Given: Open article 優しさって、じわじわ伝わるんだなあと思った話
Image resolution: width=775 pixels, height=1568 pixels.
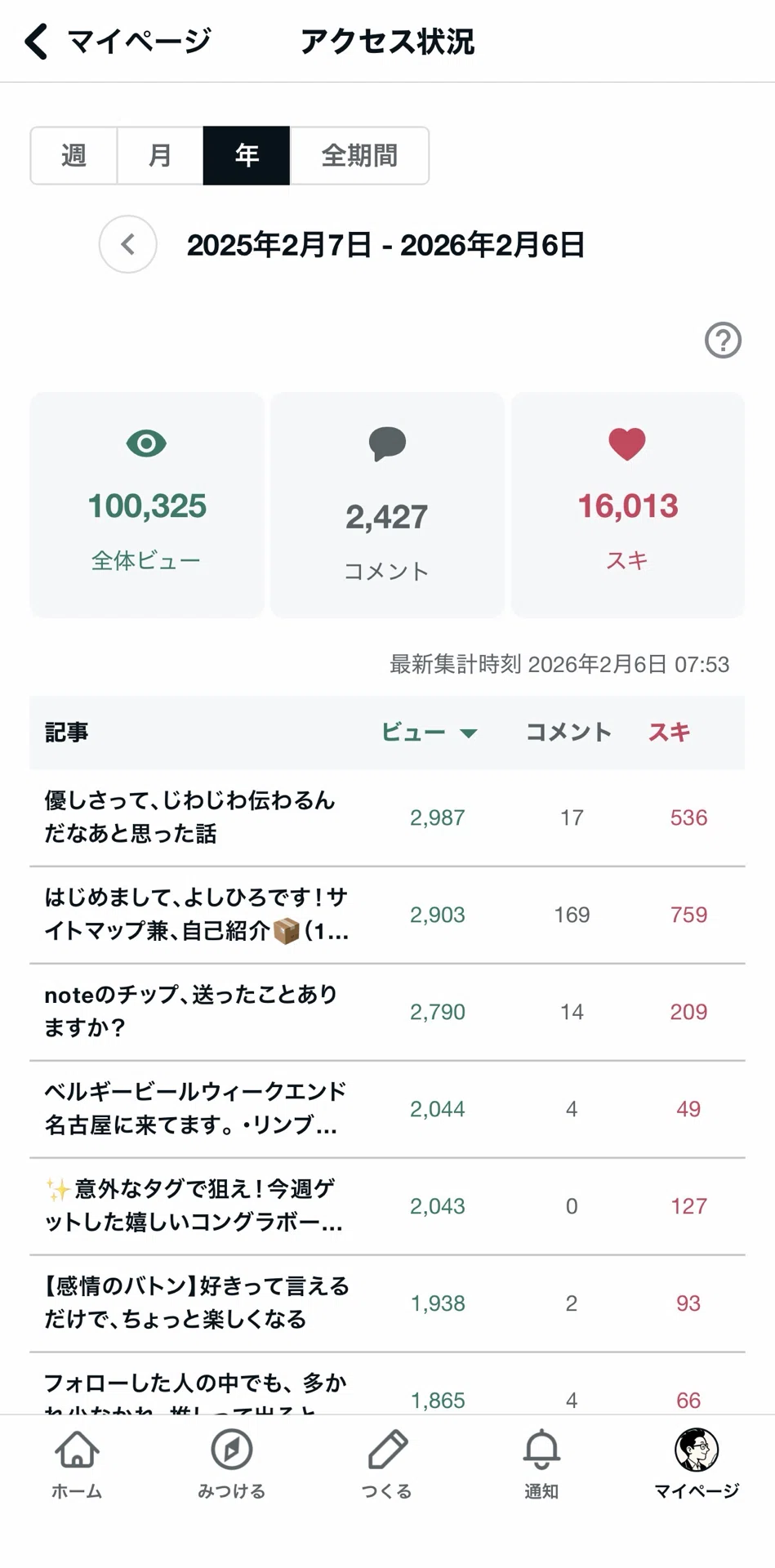Looking at the screenshot, I should tap(387, 817).
